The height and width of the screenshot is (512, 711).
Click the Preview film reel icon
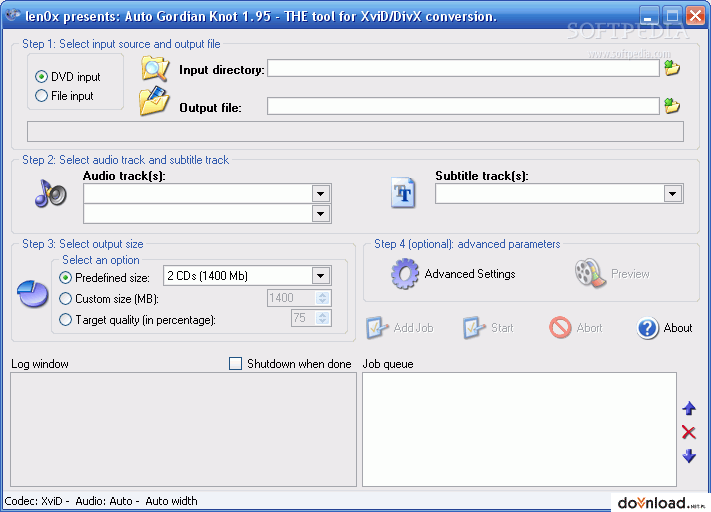(590, 273)
